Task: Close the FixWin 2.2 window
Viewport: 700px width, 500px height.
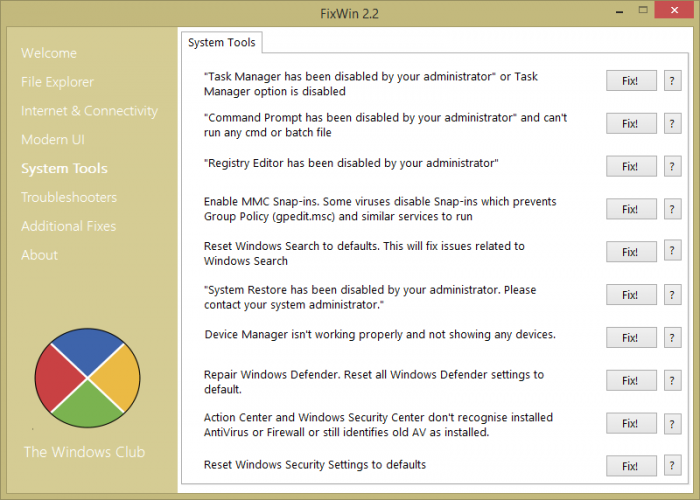Action: (674, 10)
